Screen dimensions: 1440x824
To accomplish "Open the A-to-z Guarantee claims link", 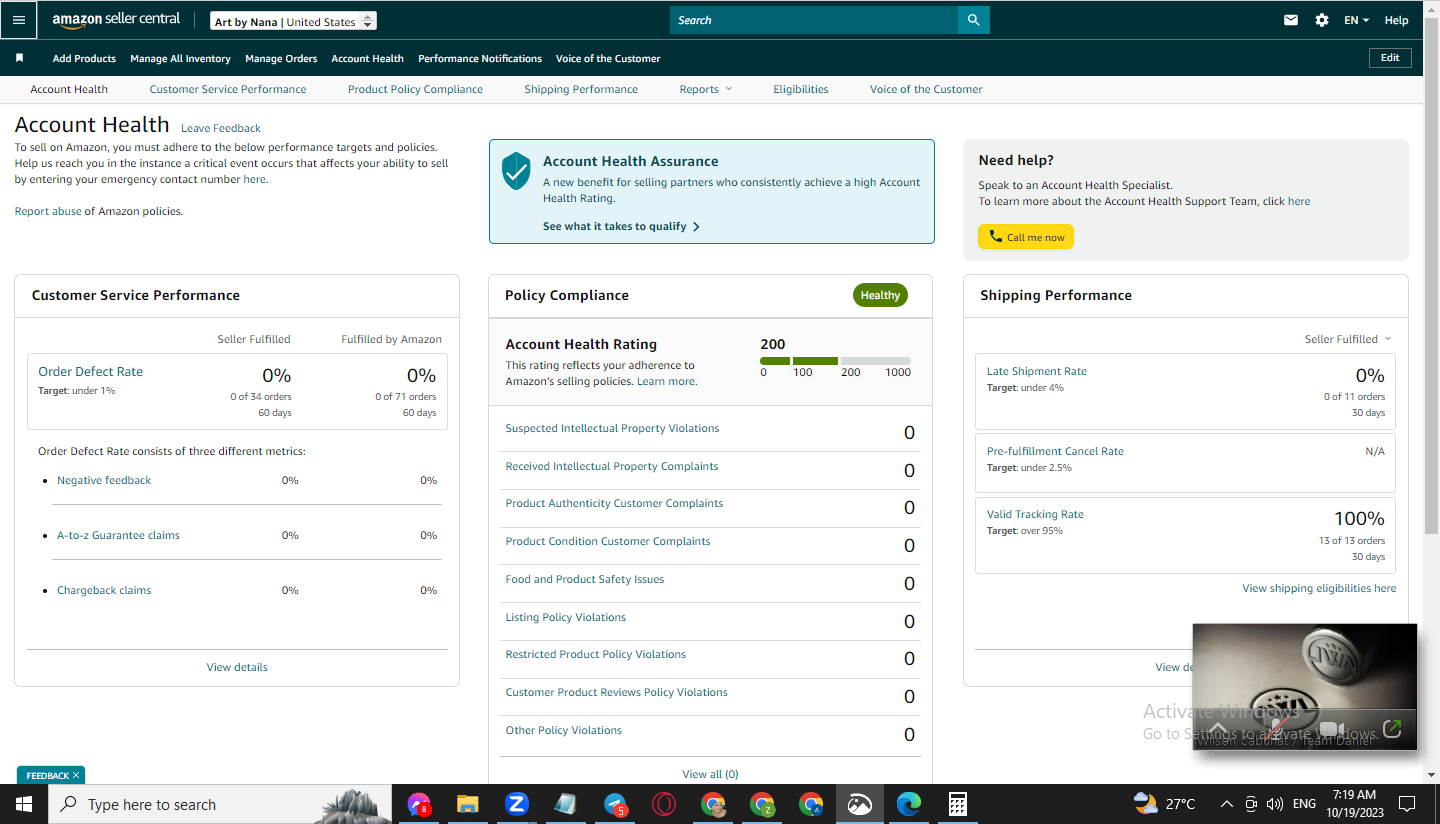I will pos(118,535).
